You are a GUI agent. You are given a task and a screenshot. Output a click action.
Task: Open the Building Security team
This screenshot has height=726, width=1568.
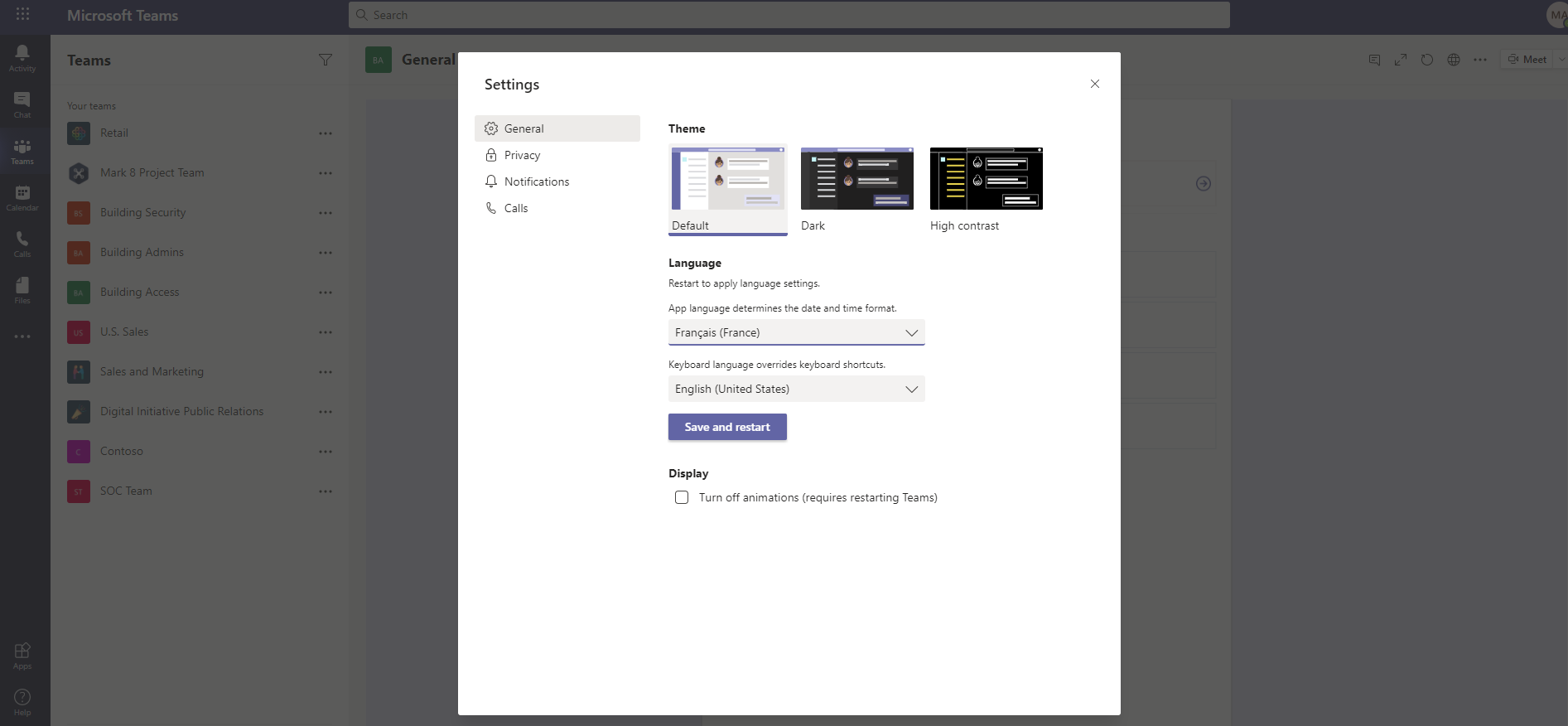coord(142,213)
